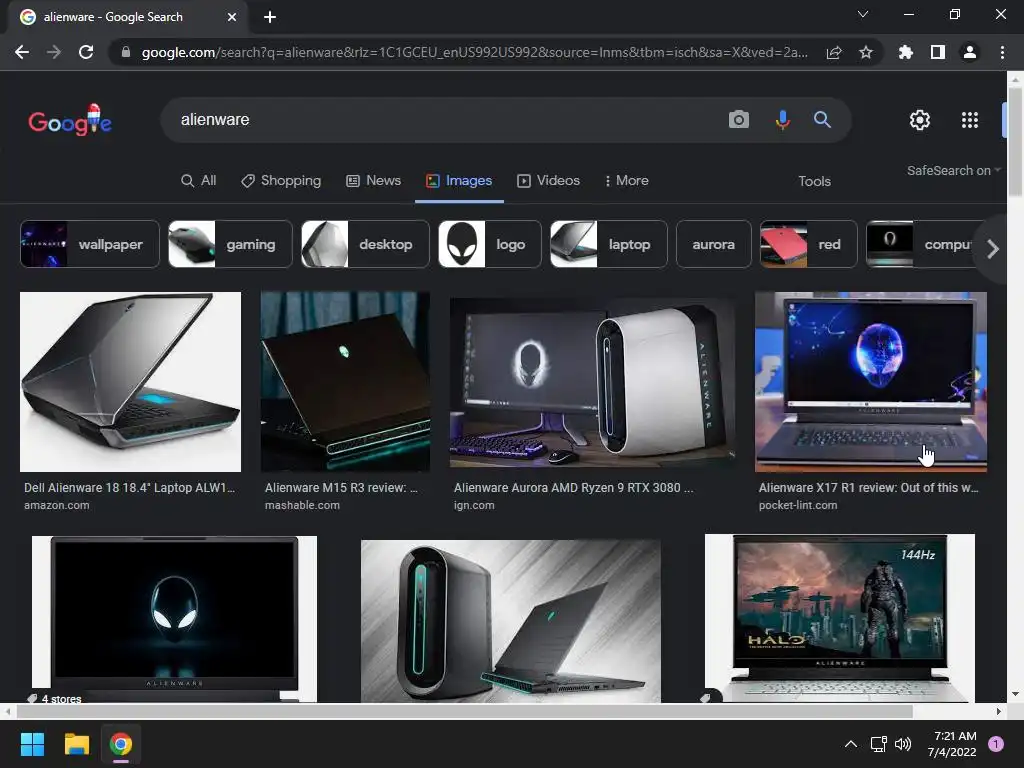Screen dimensions: 1024x768
Task: Open File Explorer from taskbar
Action: (76, 744)
